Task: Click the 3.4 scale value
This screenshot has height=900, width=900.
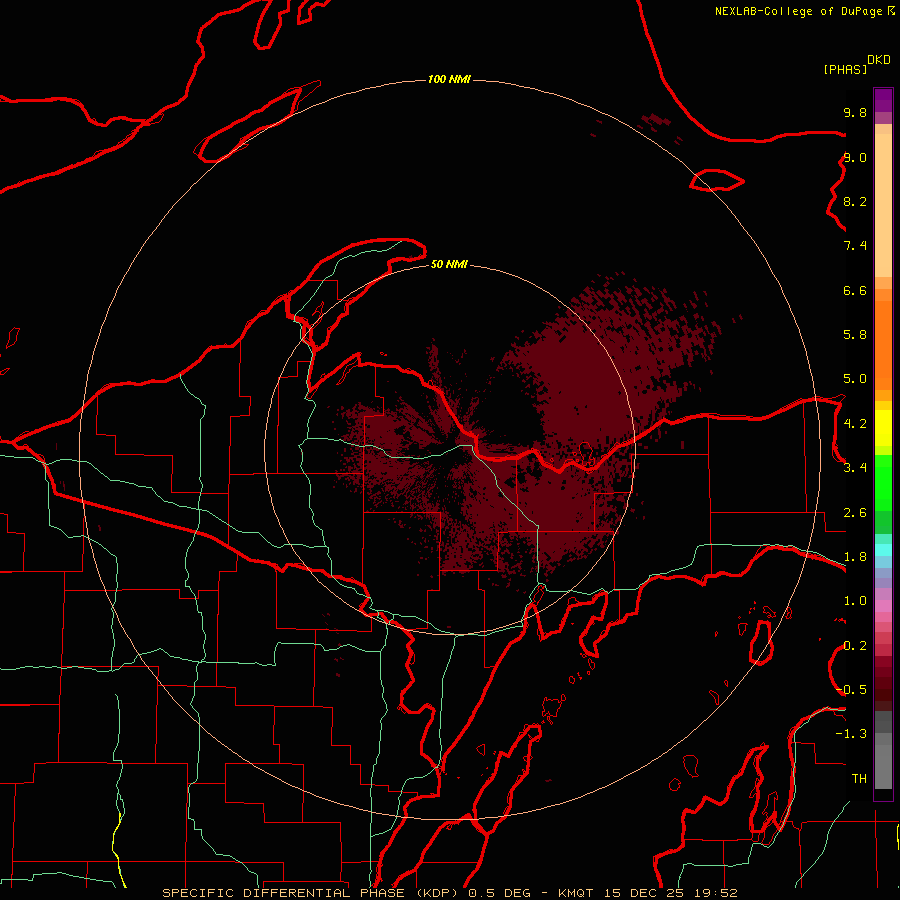Action: pyautogui.click(x=855, y=468)
